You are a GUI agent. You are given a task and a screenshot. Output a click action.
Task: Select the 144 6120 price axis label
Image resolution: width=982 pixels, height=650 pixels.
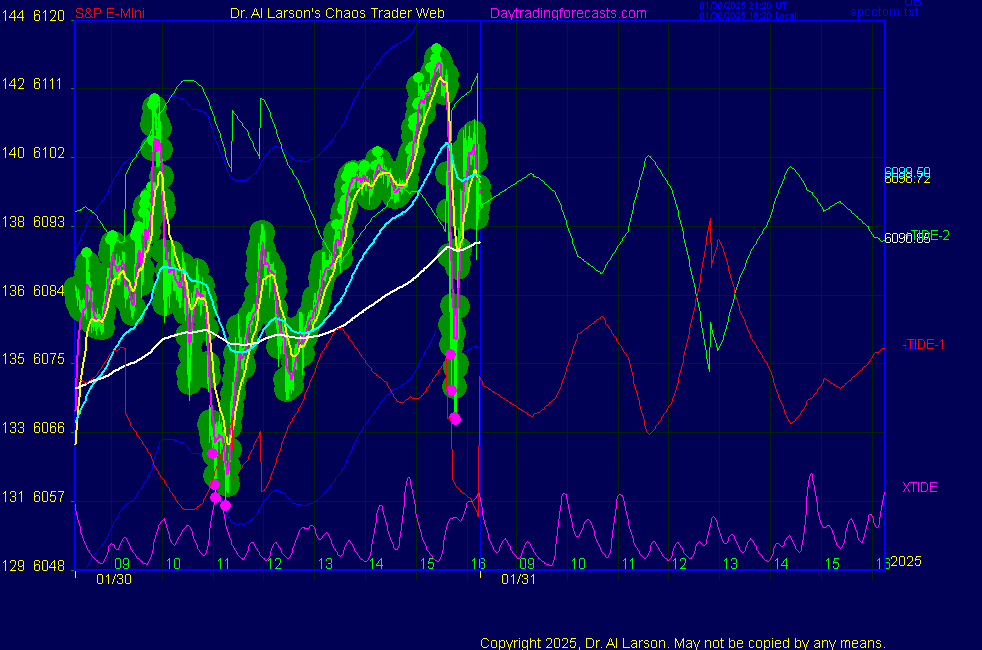[33, 16]
